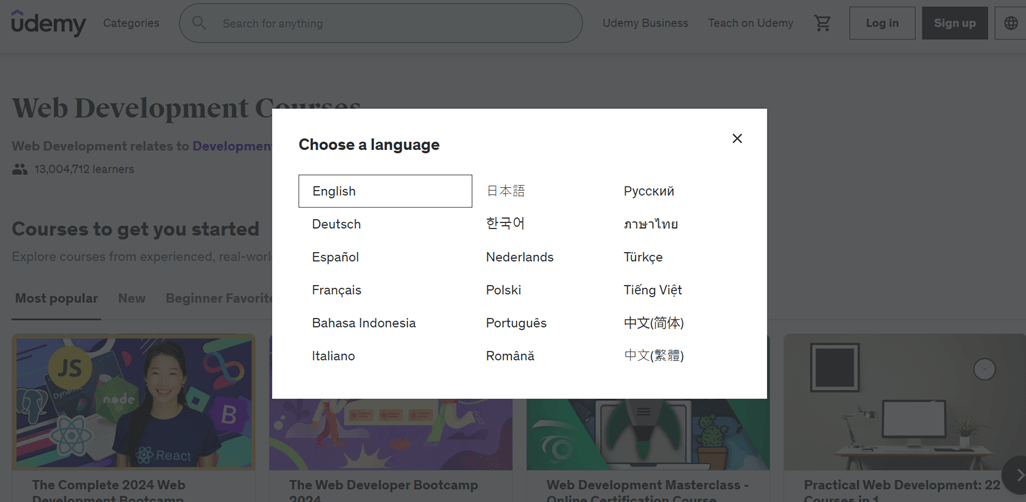Select English language option
1026x502 pixels.
385,191
